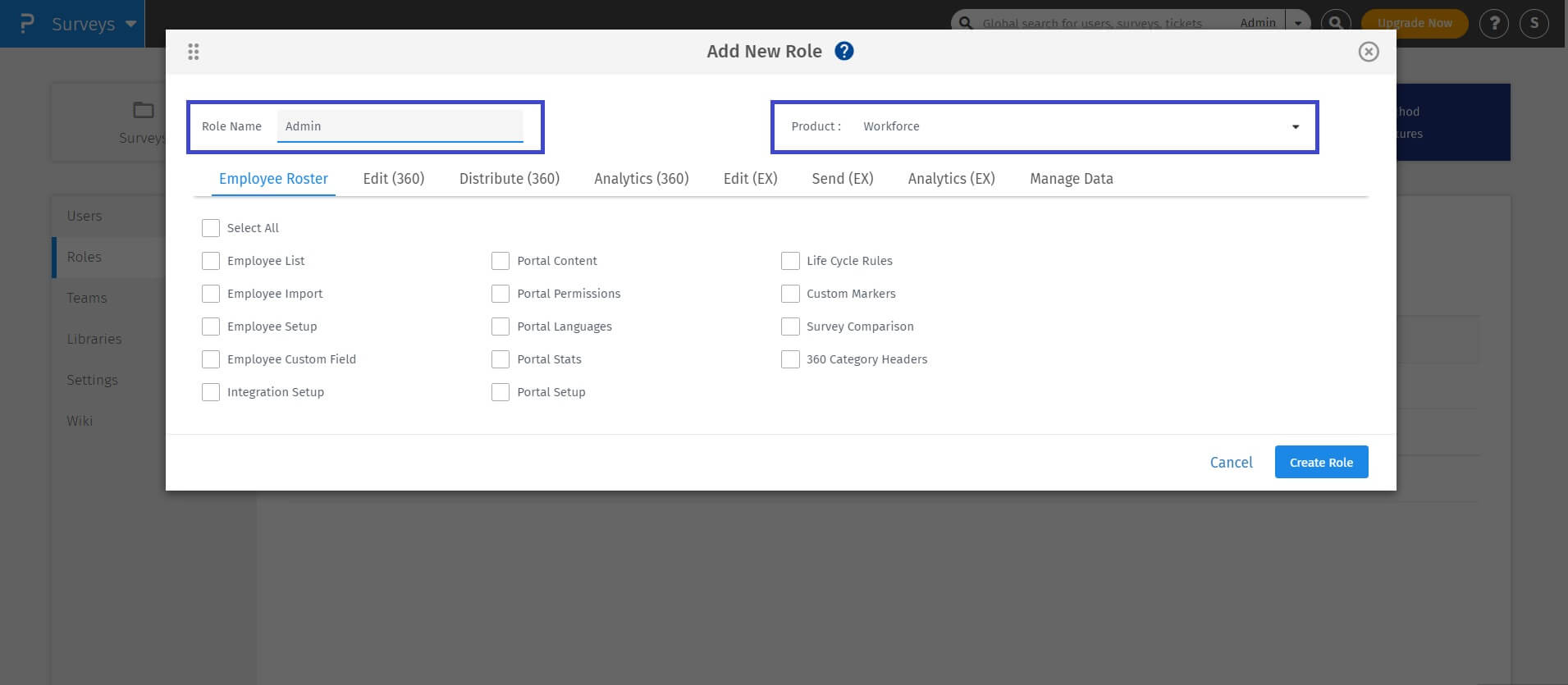Check the Select All checkbox

[211, 228]
